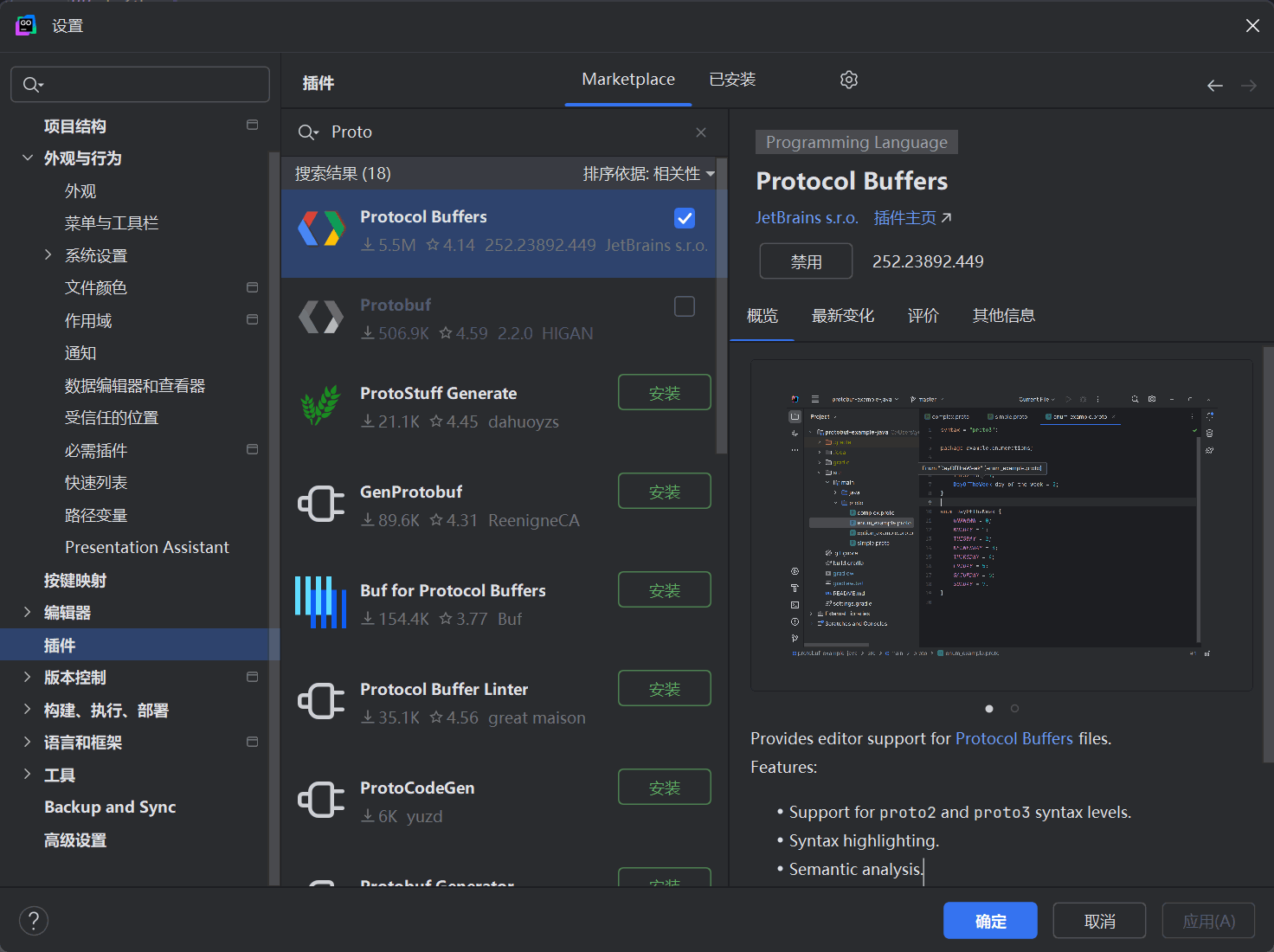Click the Protocol Buffers screenshot thumbnail

[1001, 524]
